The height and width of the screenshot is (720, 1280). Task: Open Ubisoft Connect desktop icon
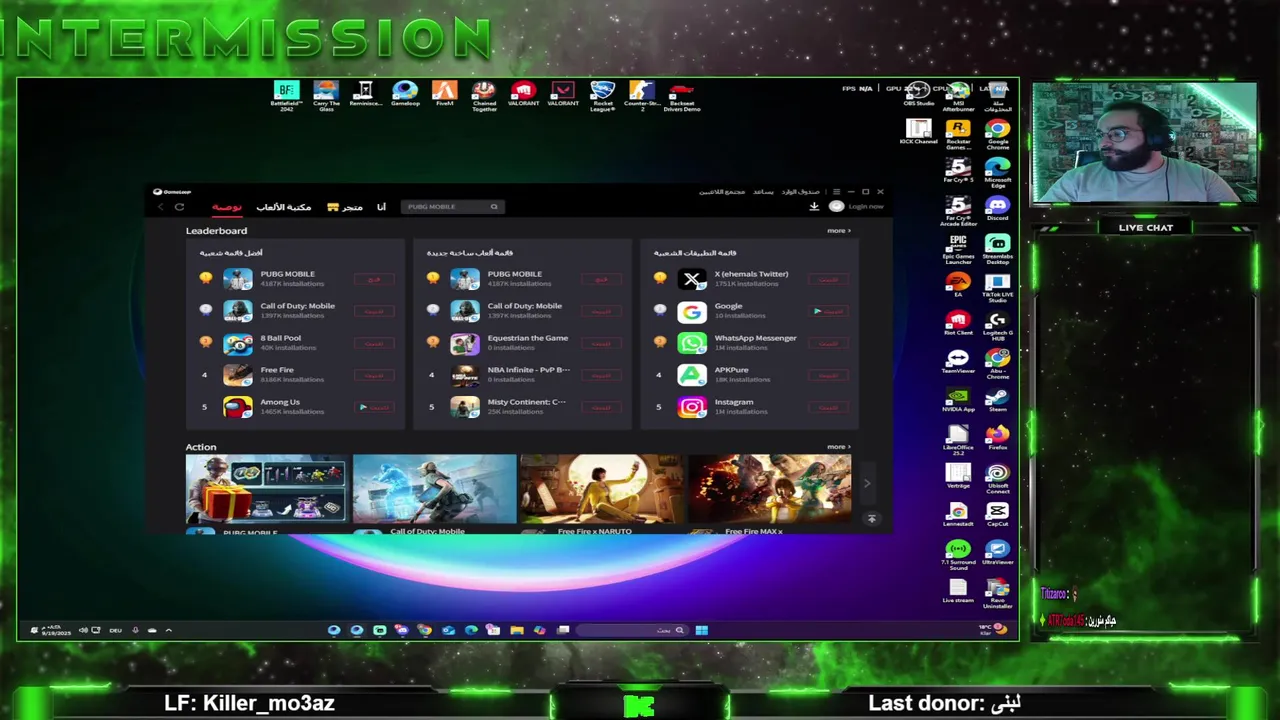[997, 479]
